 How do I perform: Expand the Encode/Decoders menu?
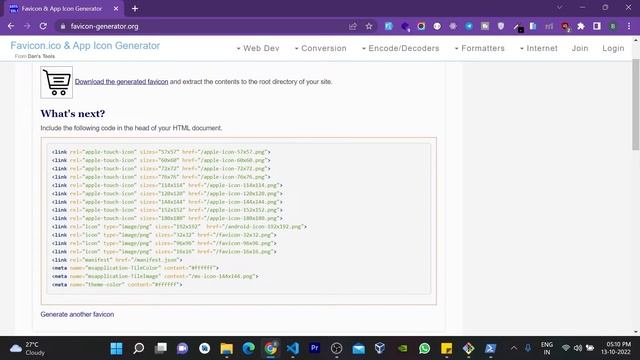tap(400, 48)
